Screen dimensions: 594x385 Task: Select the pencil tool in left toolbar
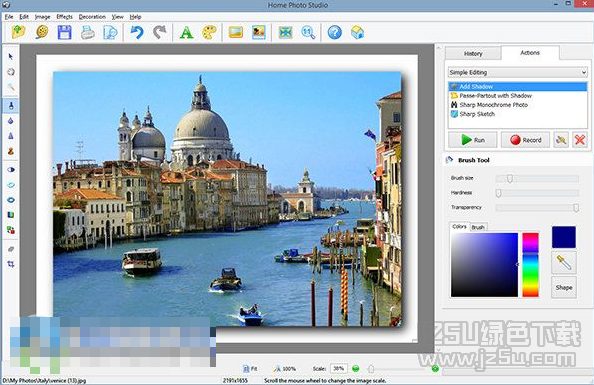(x=11, y=88)
